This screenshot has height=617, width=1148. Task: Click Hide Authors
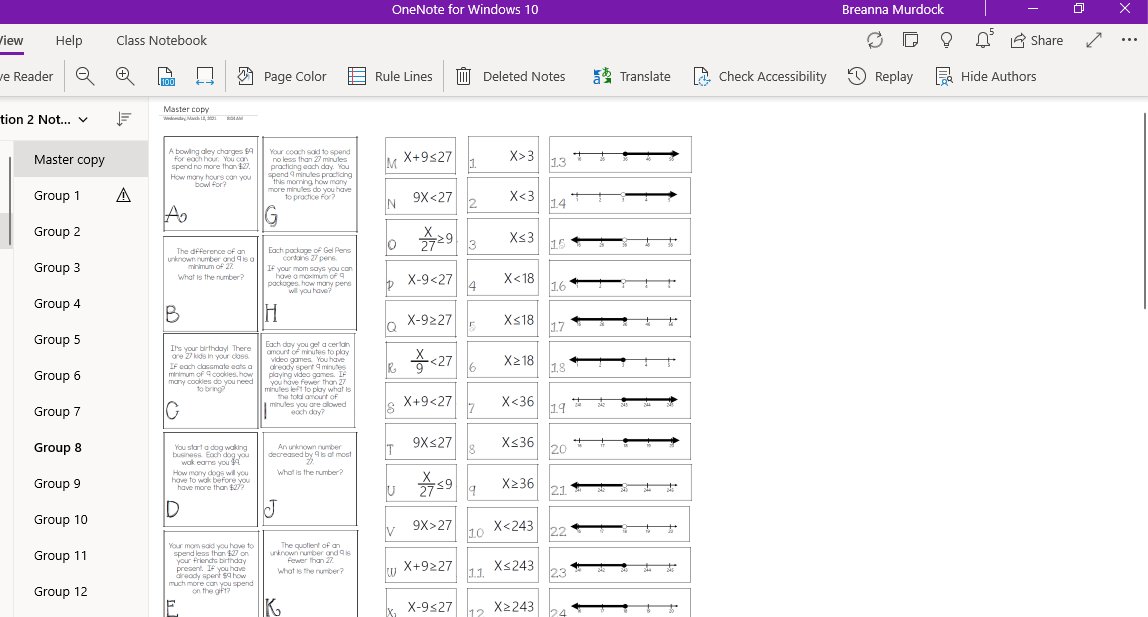pos(985,76)
